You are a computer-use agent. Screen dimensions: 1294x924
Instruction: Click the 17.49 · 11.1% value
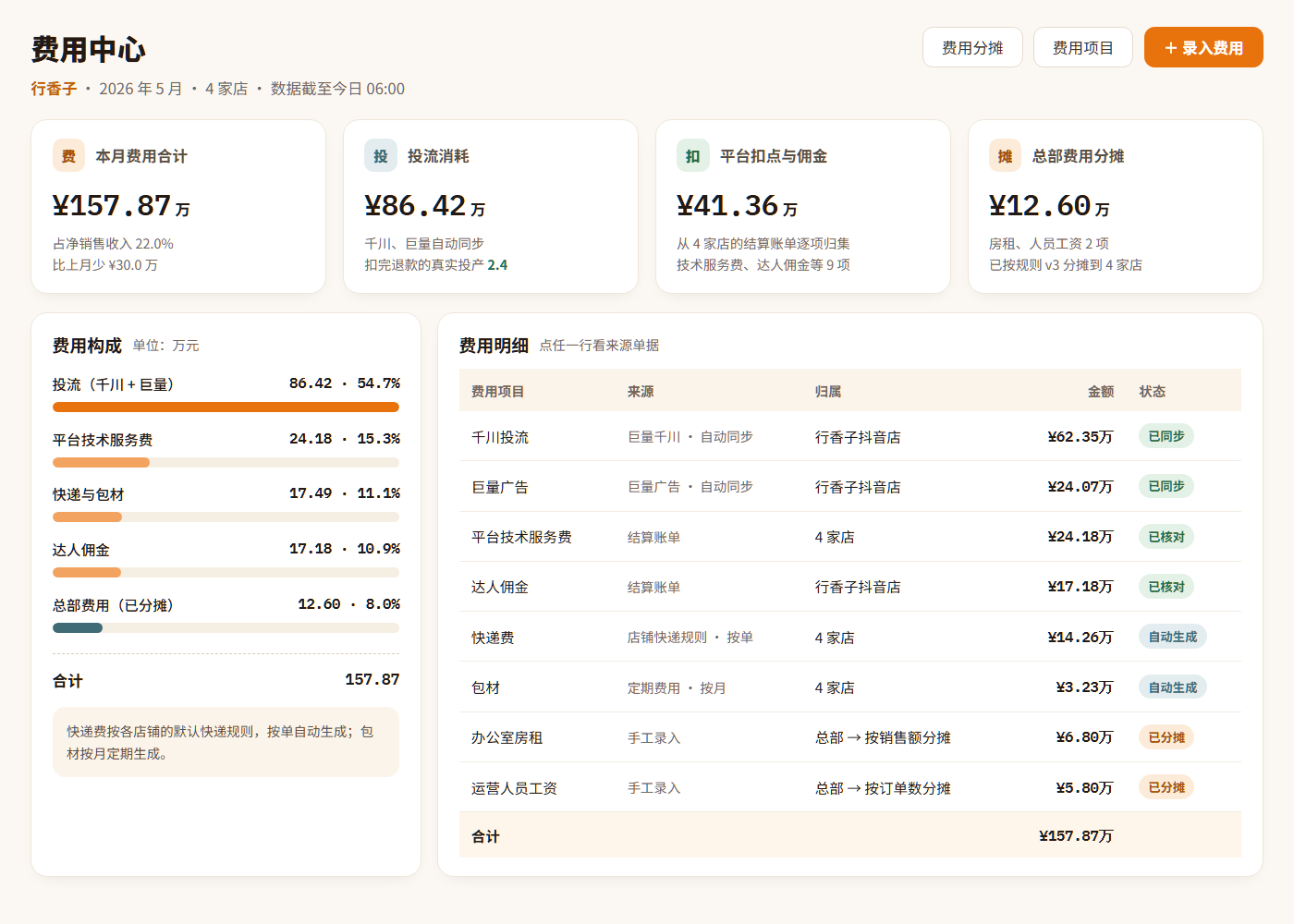(x=345, y=493)
